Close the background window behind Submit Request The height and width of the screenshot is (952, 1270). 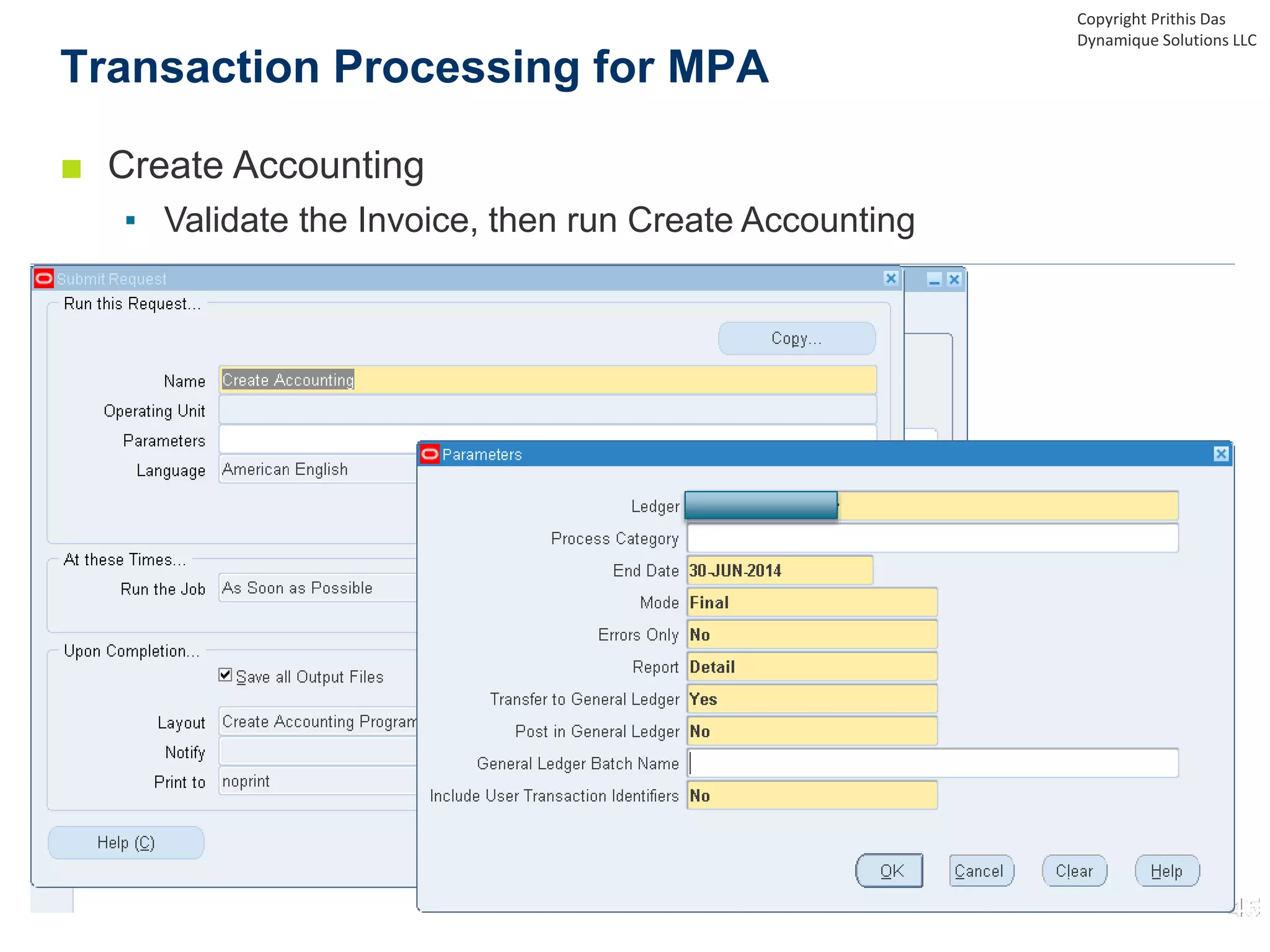[x=954, y=280]
